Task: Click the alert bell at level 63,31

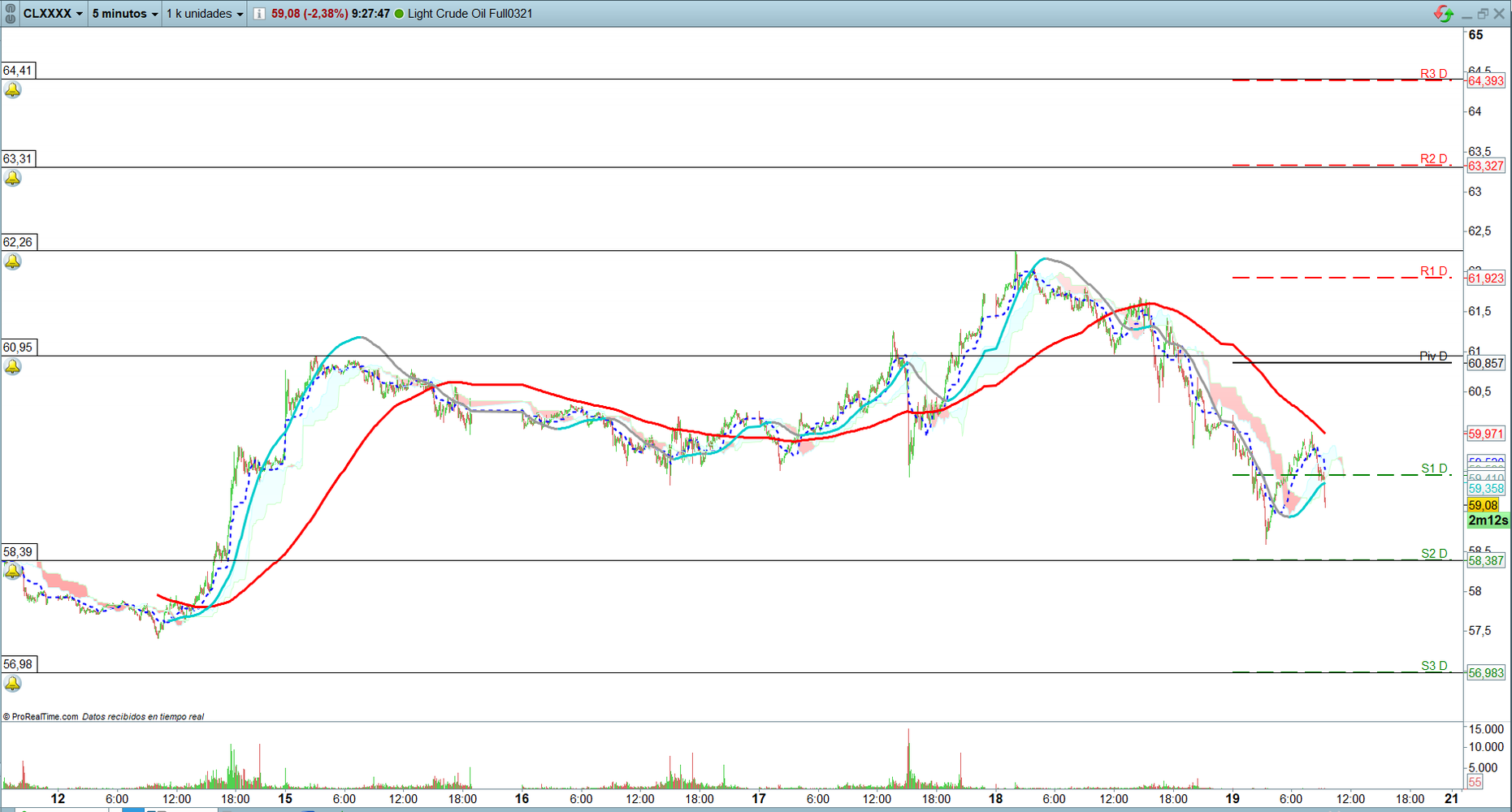Action: [x=13, y=179]
